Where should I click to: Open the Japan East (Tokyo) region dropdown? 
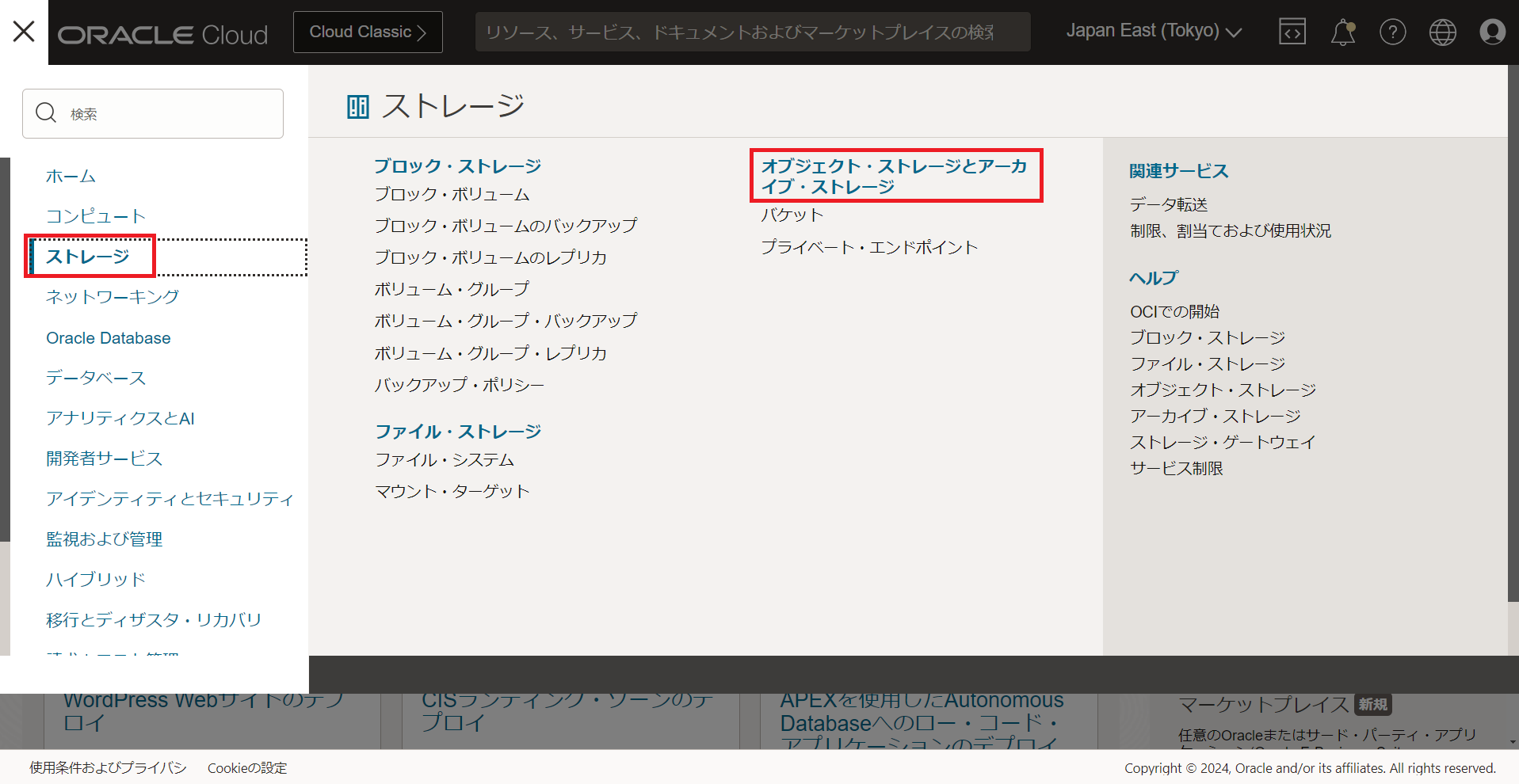pyautogui.click(x=1153, y=31)
